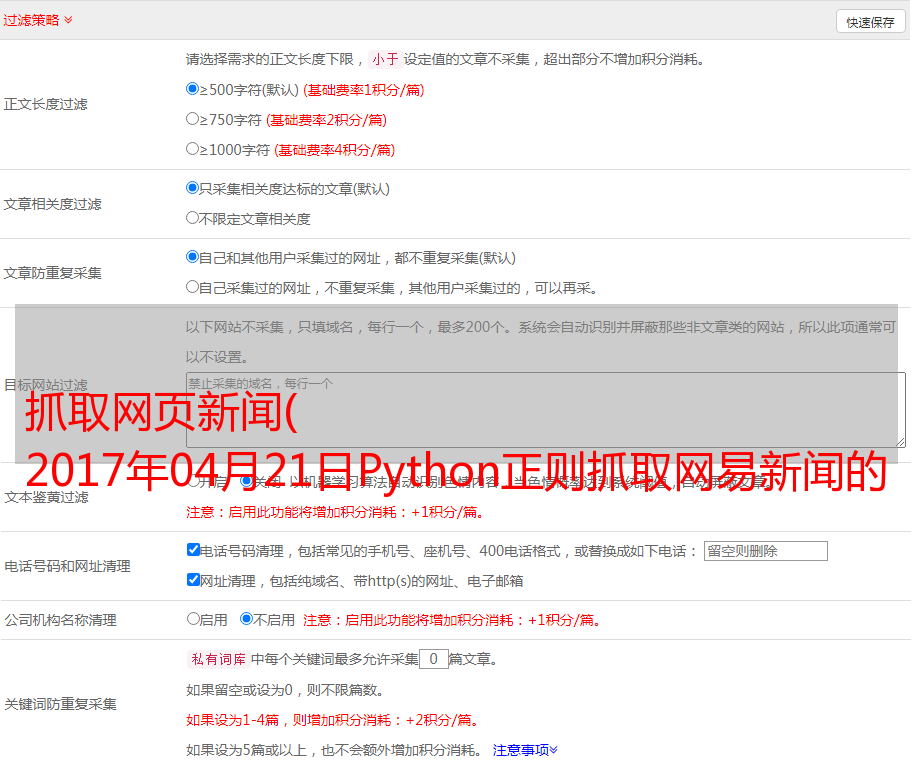Click the article count input showing 0
The height and width of the screenshot is (768, 912).
(433, 659)
